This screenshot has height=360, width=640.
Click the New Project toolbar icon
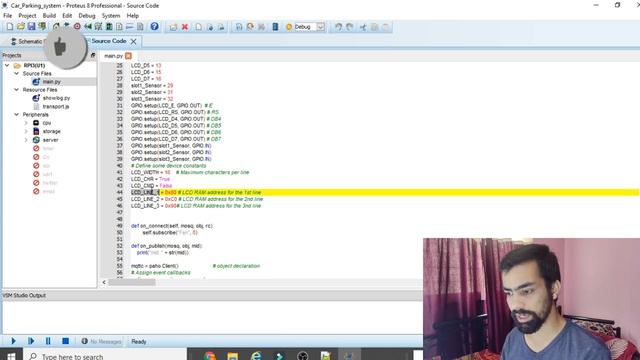tap(9, 27)
